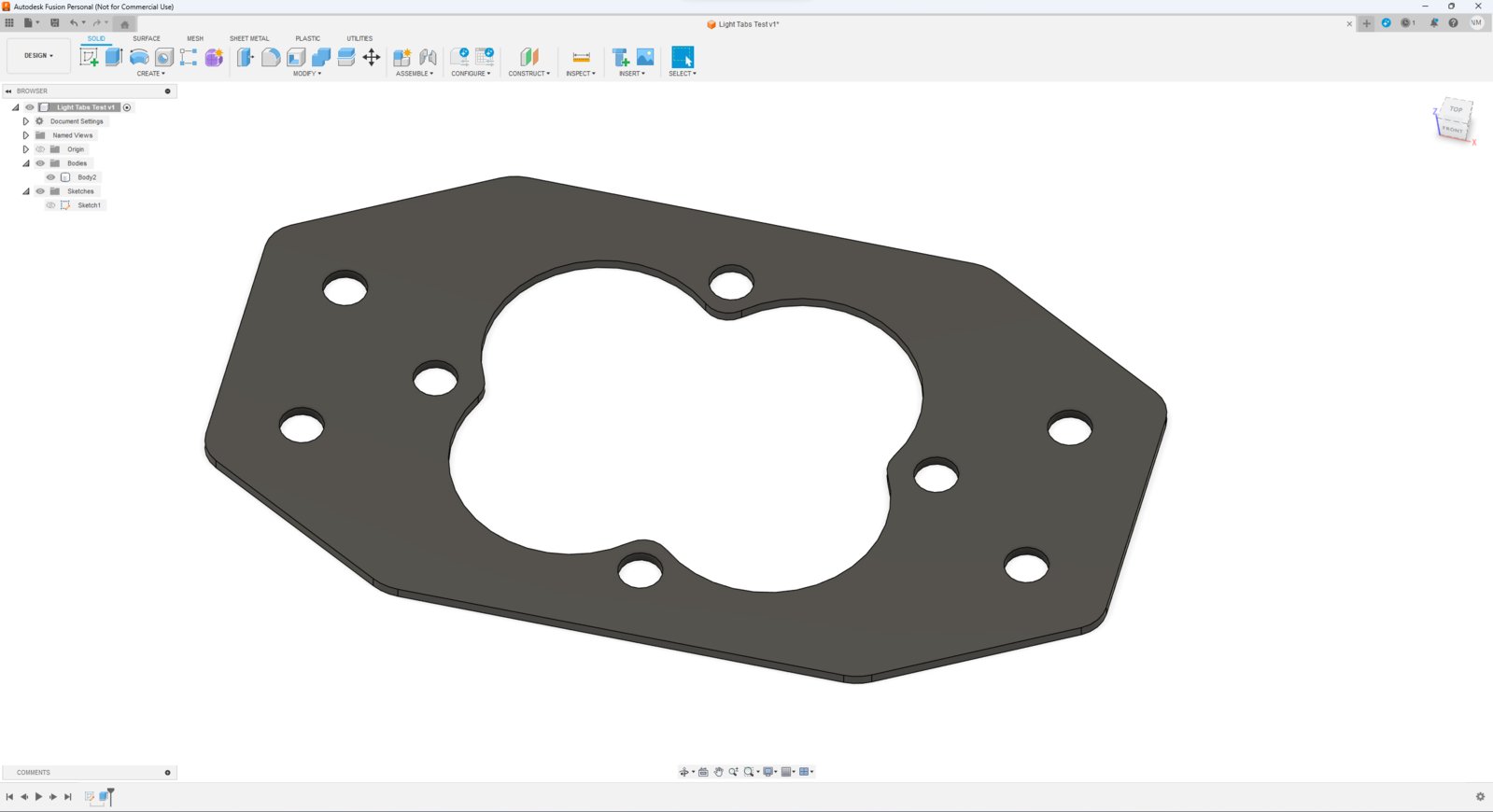Select the New Component tool

[402, 58]
